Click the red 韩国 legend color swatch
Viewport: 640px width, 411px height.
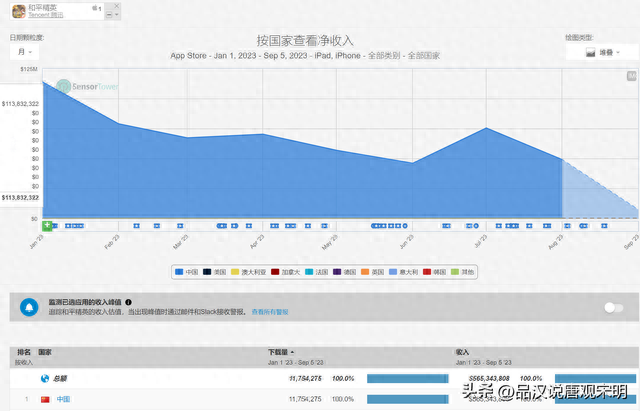(427, 272)
